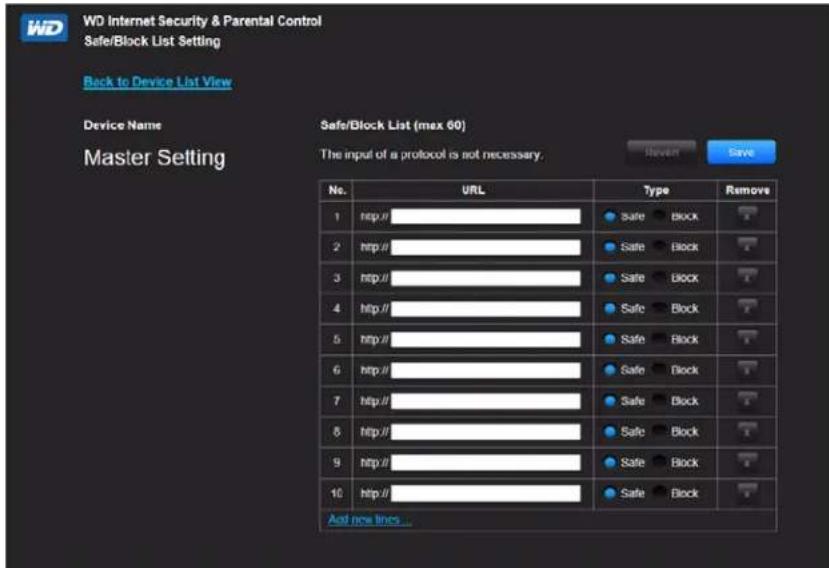Focus the URL field in row 9

(485, 462)
